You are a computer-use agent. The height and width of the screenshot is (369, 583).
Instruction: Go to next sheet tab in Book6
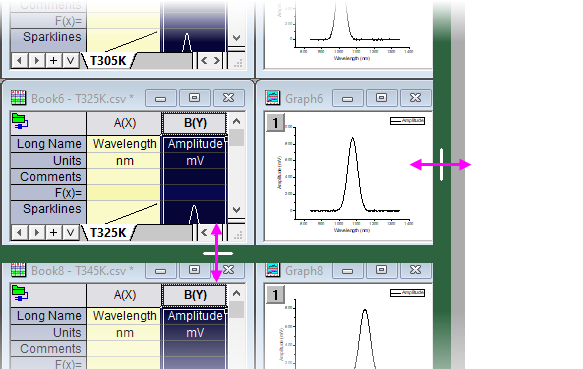click(x=36, y=233)
